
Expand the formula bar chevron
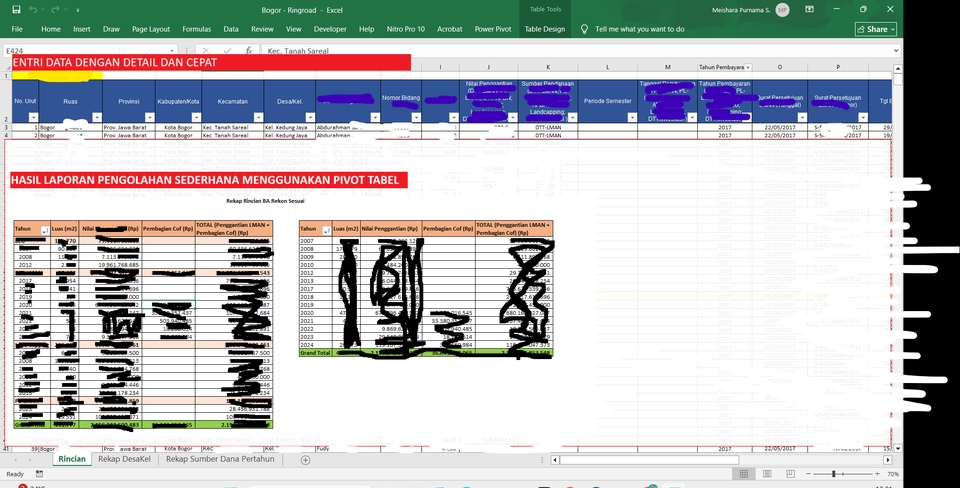[896, 51]
